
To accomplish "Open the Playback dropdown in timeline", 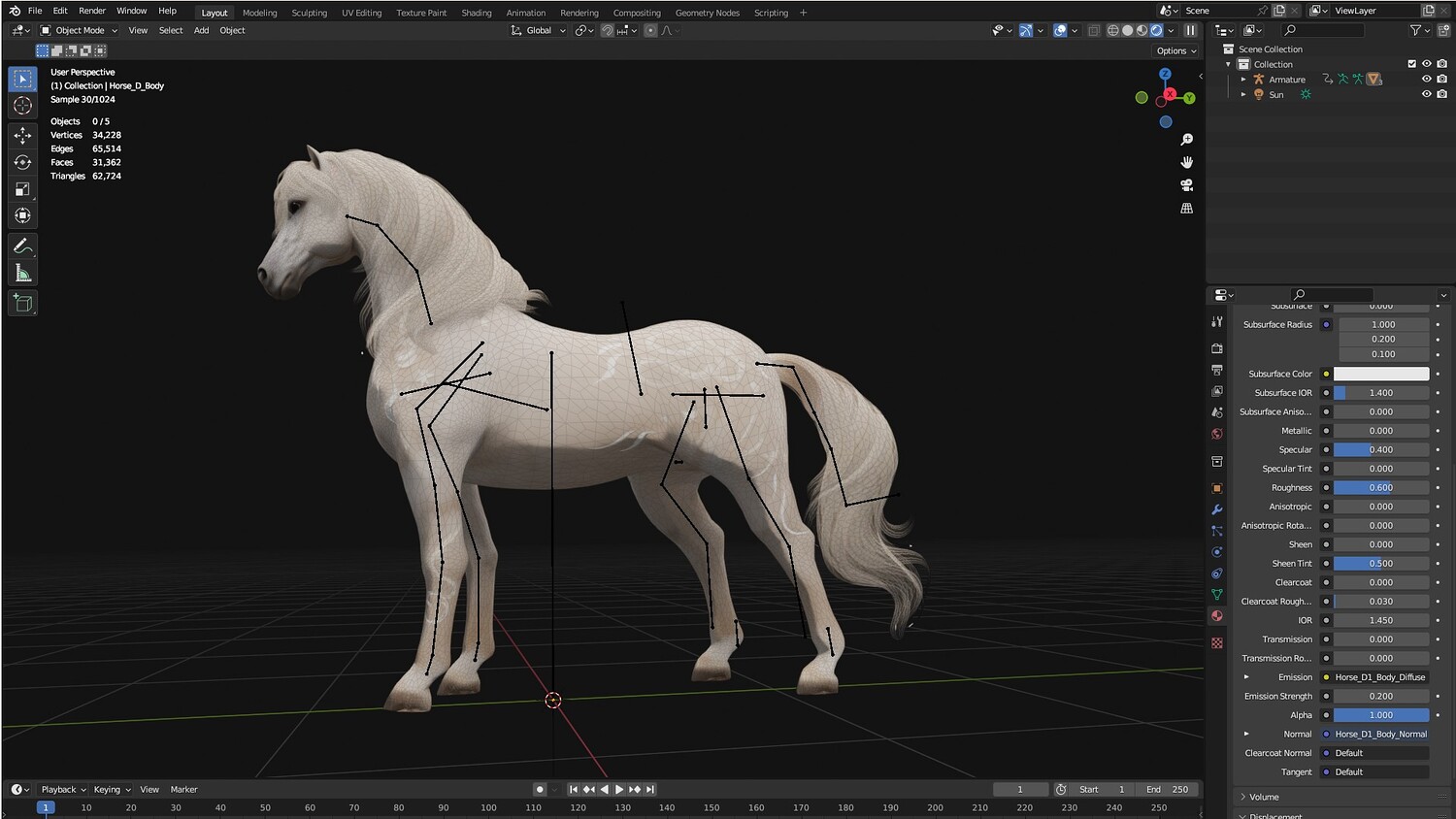I will (63, 790).
